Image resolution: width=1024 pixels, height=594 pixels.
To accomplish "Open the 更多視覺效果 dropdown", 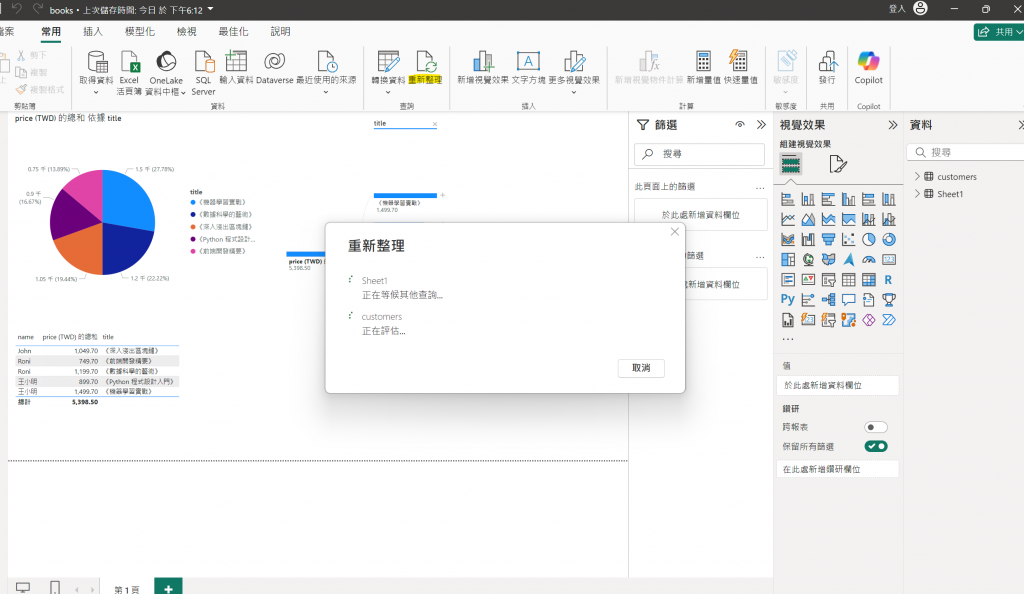I will (x=574, y=92).
